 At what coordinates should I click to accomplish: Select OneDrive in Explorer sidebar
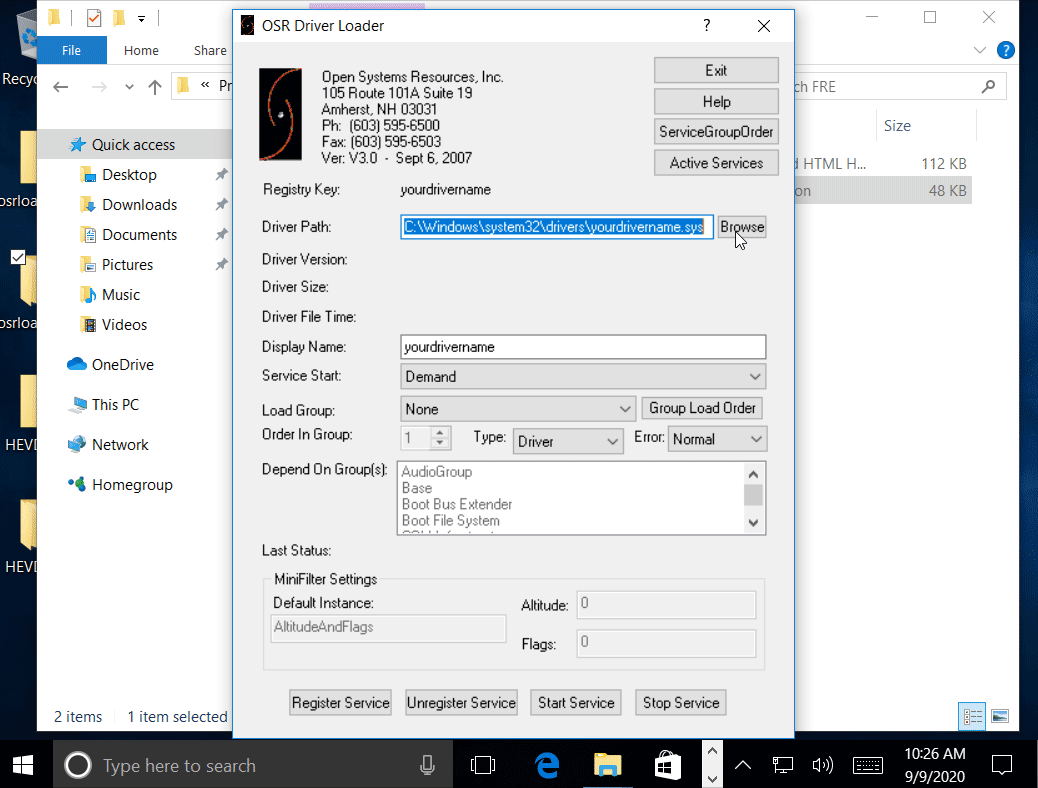[122, 365]
